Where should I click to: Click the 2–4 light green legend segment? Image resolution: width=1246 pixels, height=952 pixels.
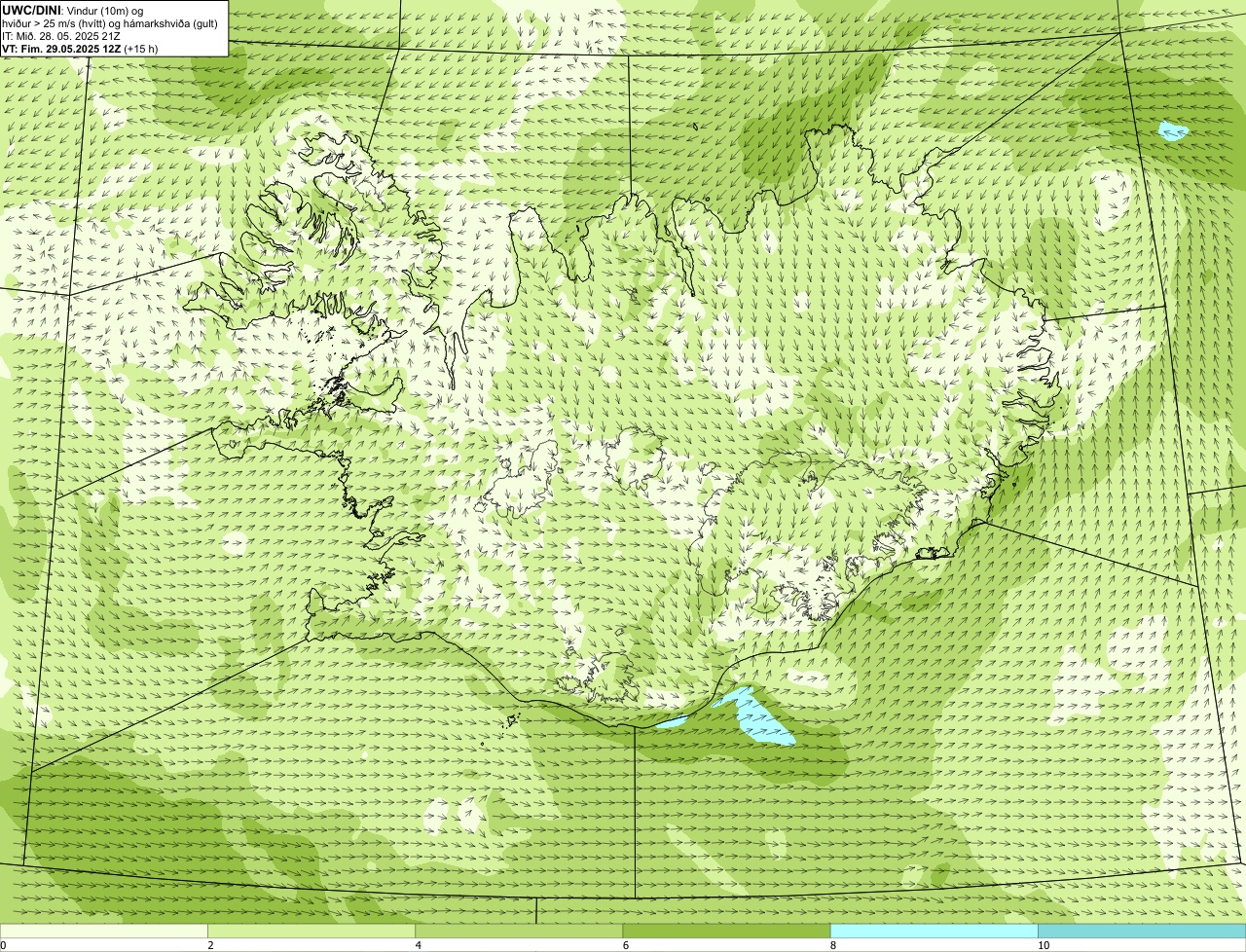pos(311,931)
